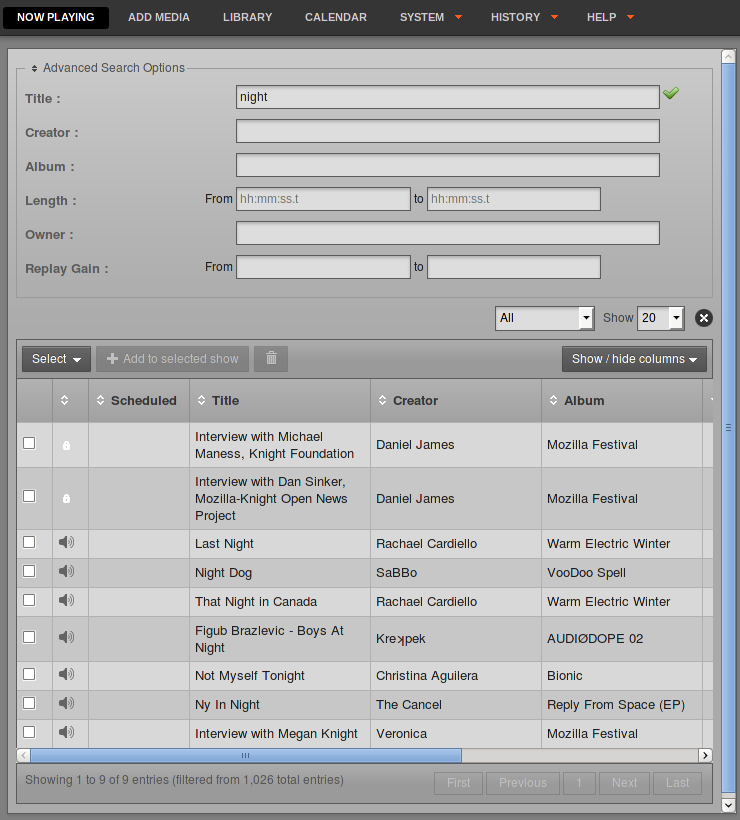Go to NOW PLAYING tab

click(x=56, y=17)
